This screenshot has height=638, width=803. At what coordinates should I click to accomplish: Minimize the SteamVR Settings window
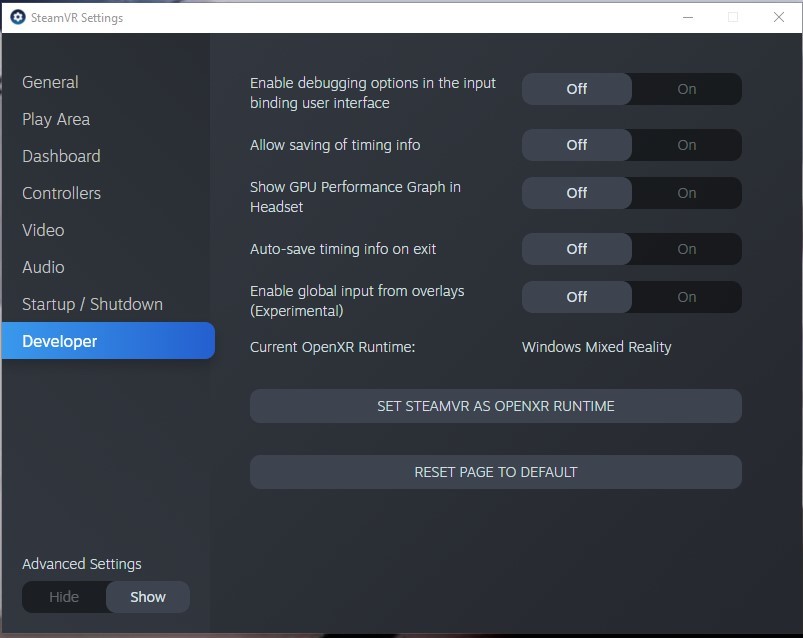coord(688,17)
